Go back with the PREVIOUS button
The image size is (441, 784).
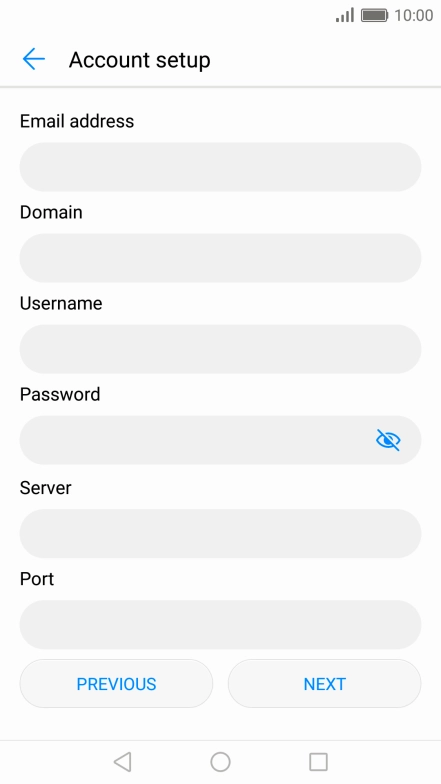(x=116, y=684)
